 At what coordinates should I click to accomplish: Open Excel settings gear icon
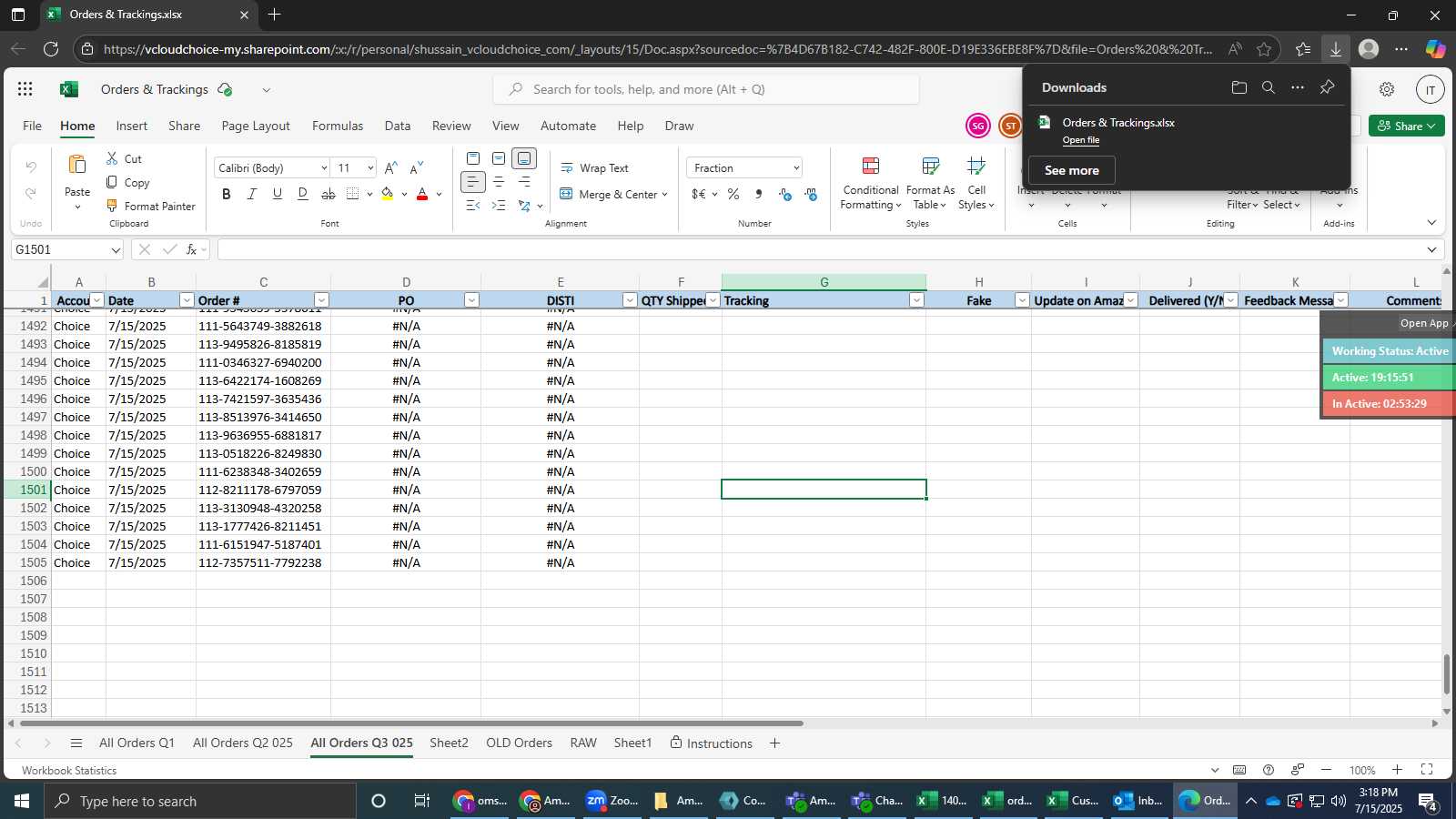click(x=1387, y=89)
